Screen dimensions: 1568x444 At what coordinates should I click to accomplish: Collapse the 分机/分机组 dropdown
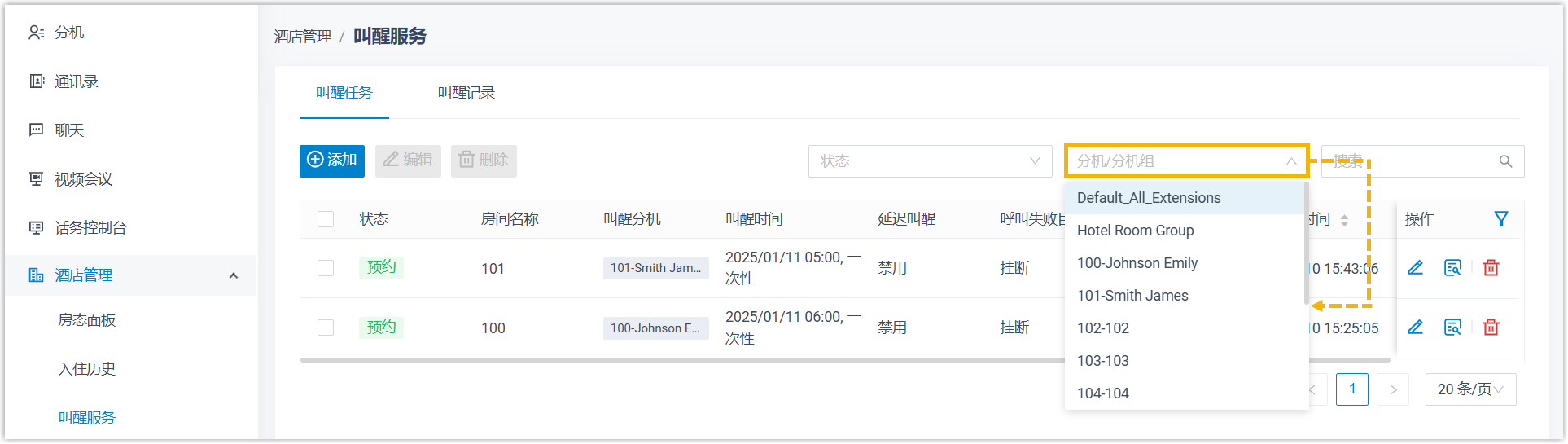1290,161
